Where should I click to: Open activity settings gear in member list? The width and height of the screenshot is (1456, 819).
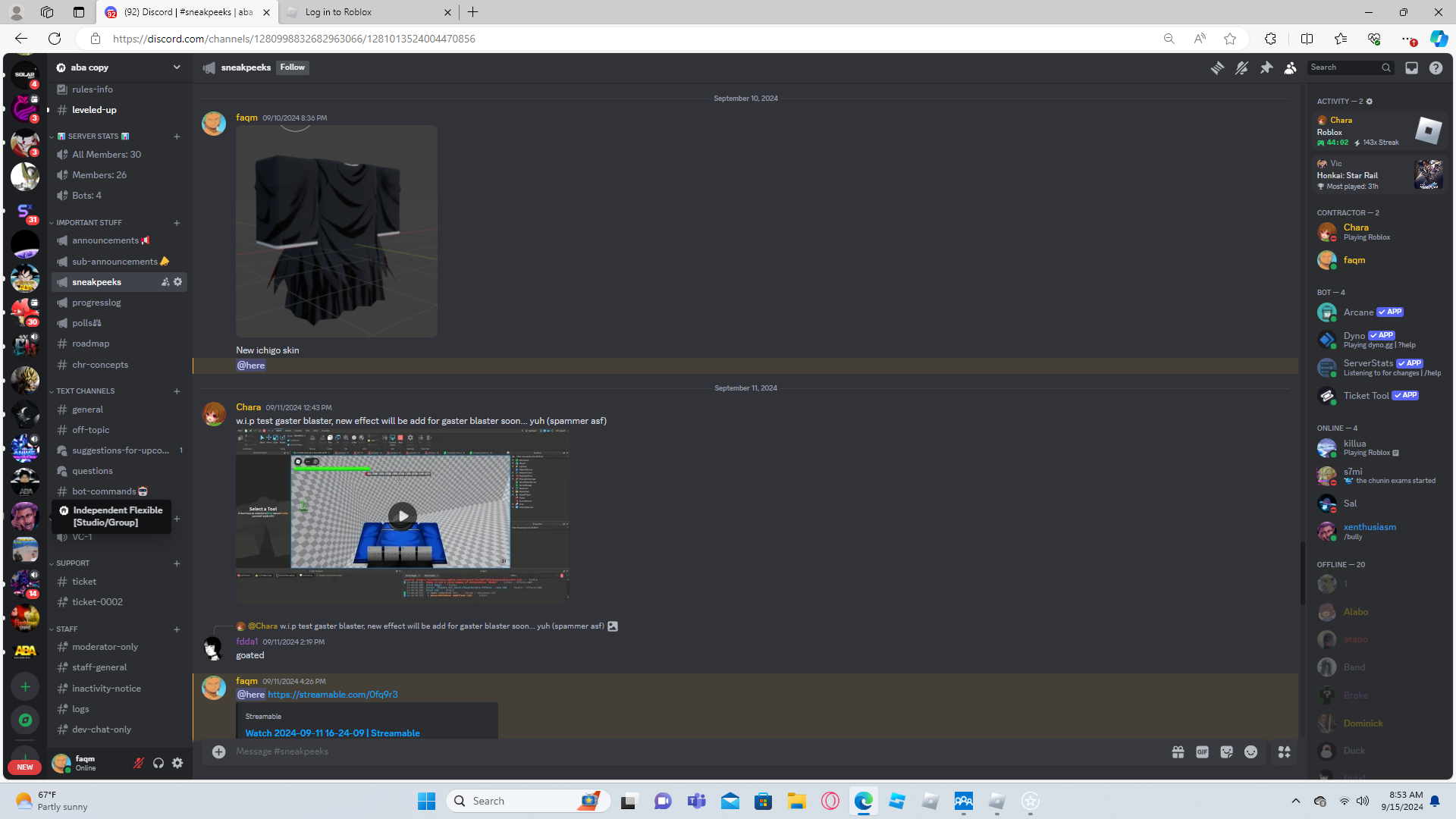point(1370,102)
